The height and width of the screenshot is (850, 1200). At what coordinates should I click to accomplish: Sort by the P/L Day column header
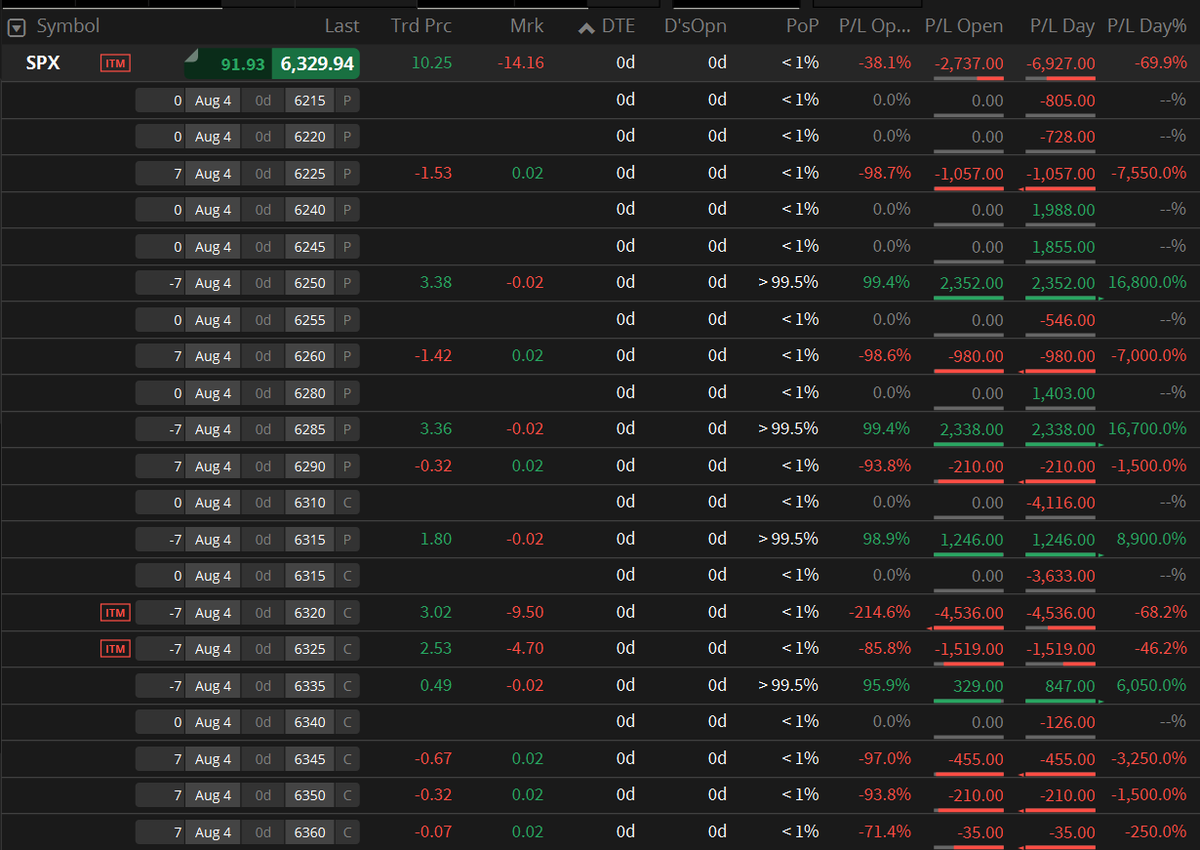[1062, 27]
